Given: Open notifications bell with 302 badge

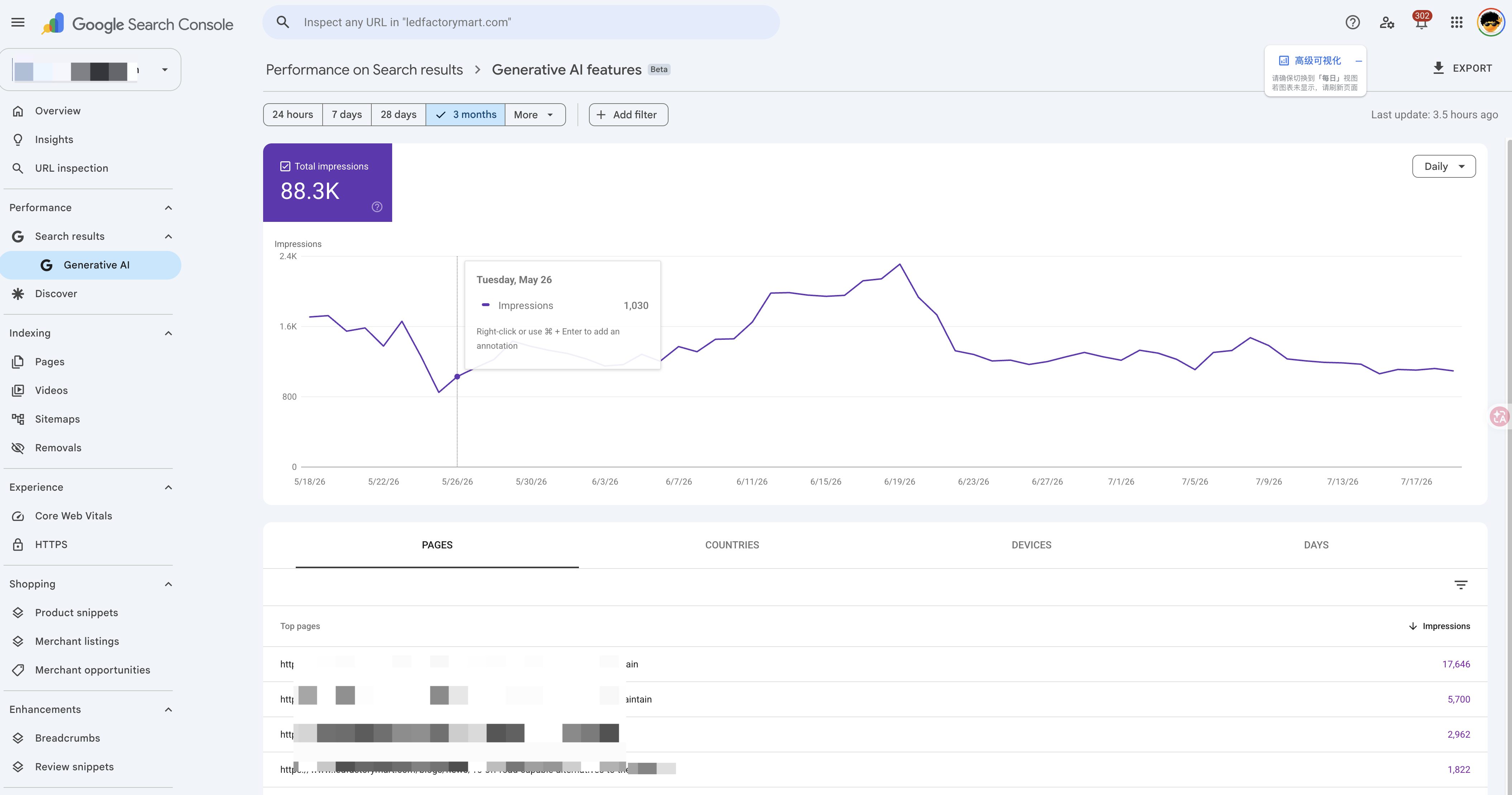Looking at the screenshot, I should (x=1421, y=22).
